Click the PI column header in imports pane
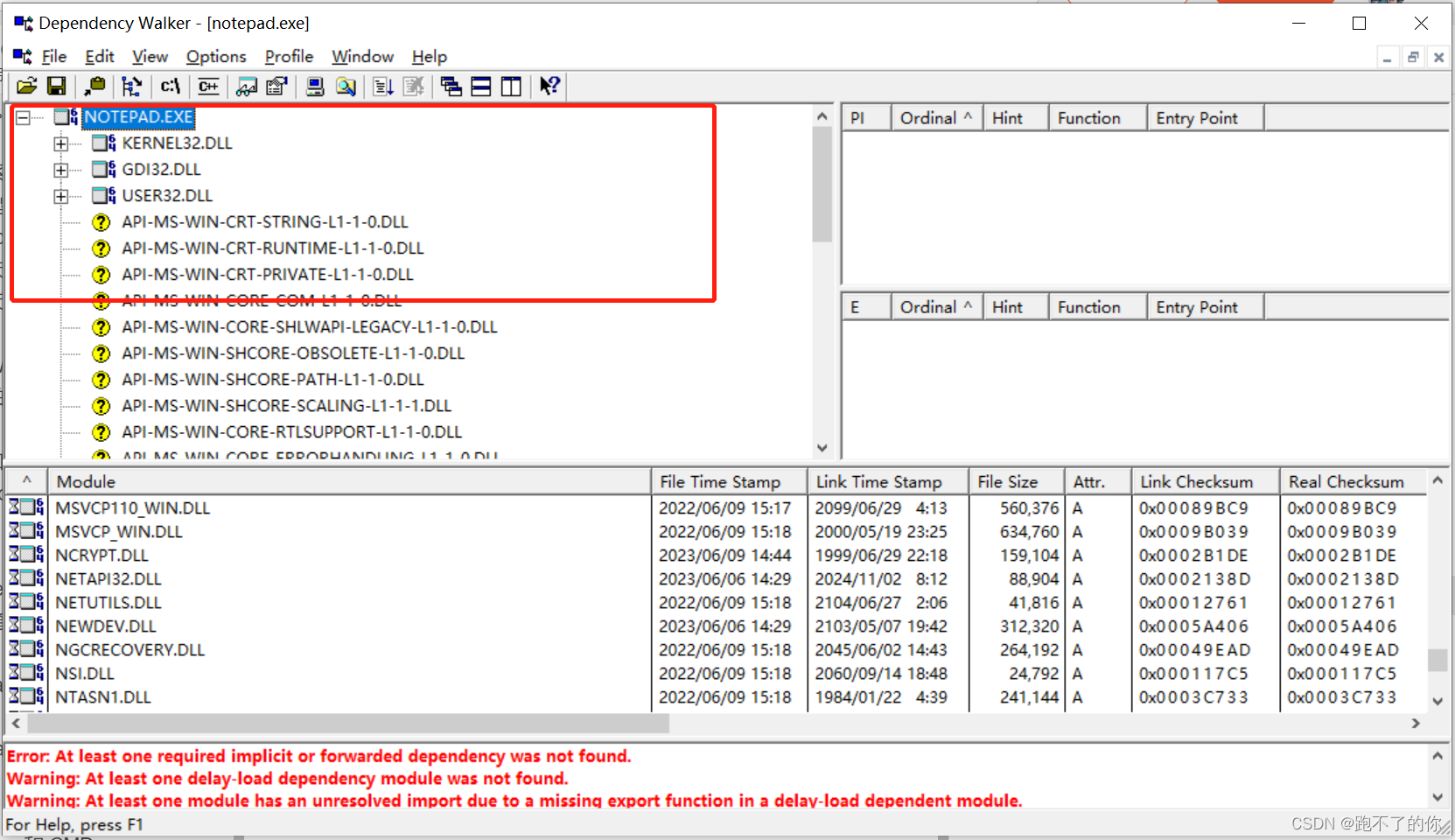 (866, 118)
